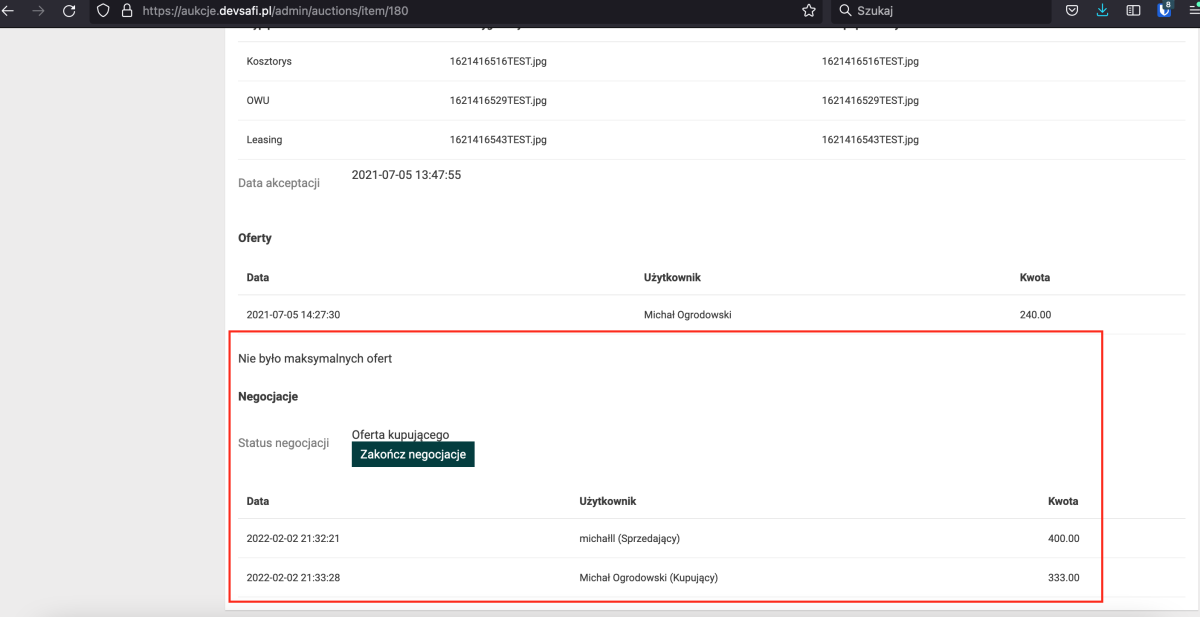Open the Firefox downloads panel
This screenshot has width=1200, height=617.
(1102, 11)
